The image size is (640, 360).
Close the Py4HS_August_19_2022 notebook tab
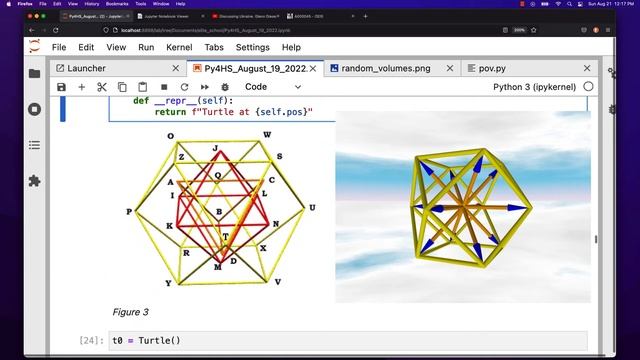313,69
